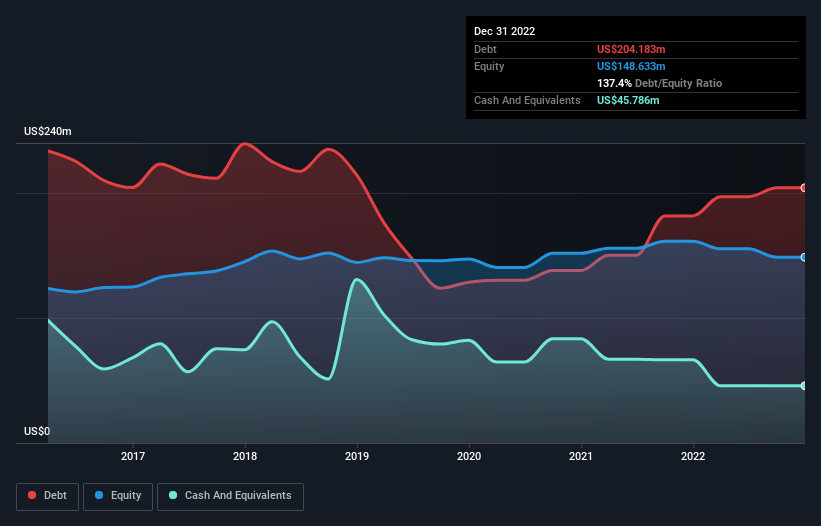Select the red Debt endpoint marker
This screenshot has height=526, width=821.
click(x=804, y=188)
